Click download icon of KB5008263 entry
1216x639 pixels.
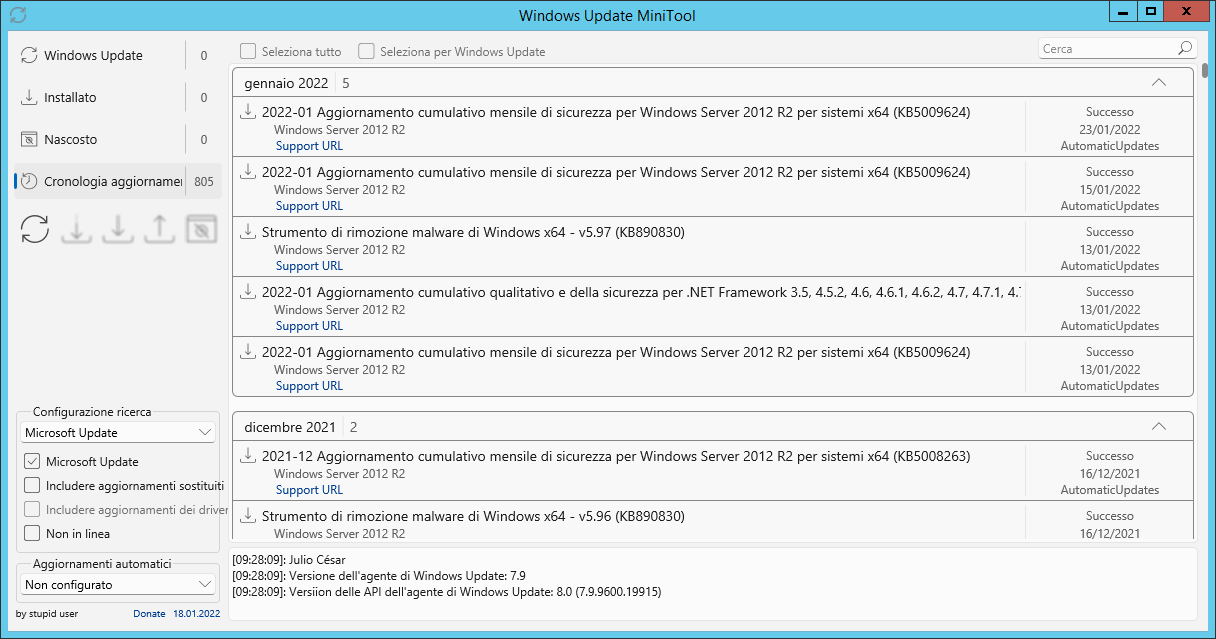point(248,456)
